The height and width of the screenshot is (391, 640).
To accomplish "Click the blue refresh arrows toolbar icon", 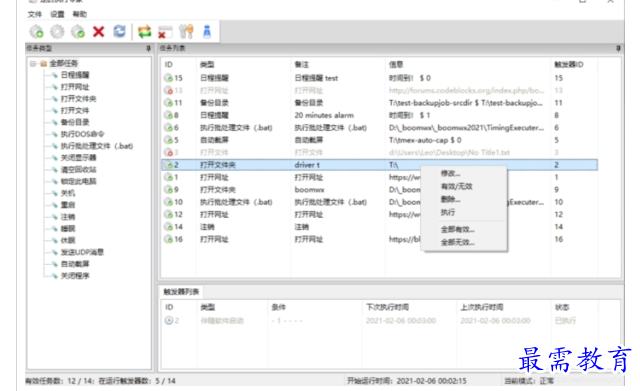I will click(x=119, y=31).
